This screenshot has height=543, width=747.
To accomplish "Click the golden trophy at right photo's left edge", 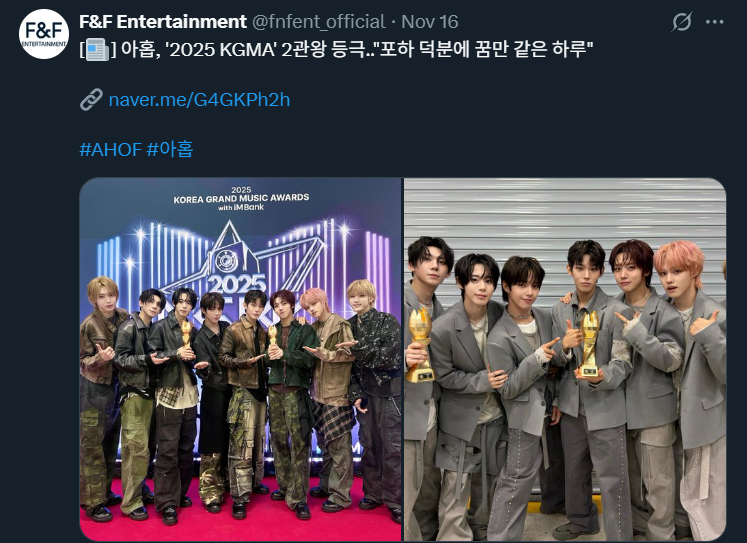I will pyautogui.click(x=419, y=345).
